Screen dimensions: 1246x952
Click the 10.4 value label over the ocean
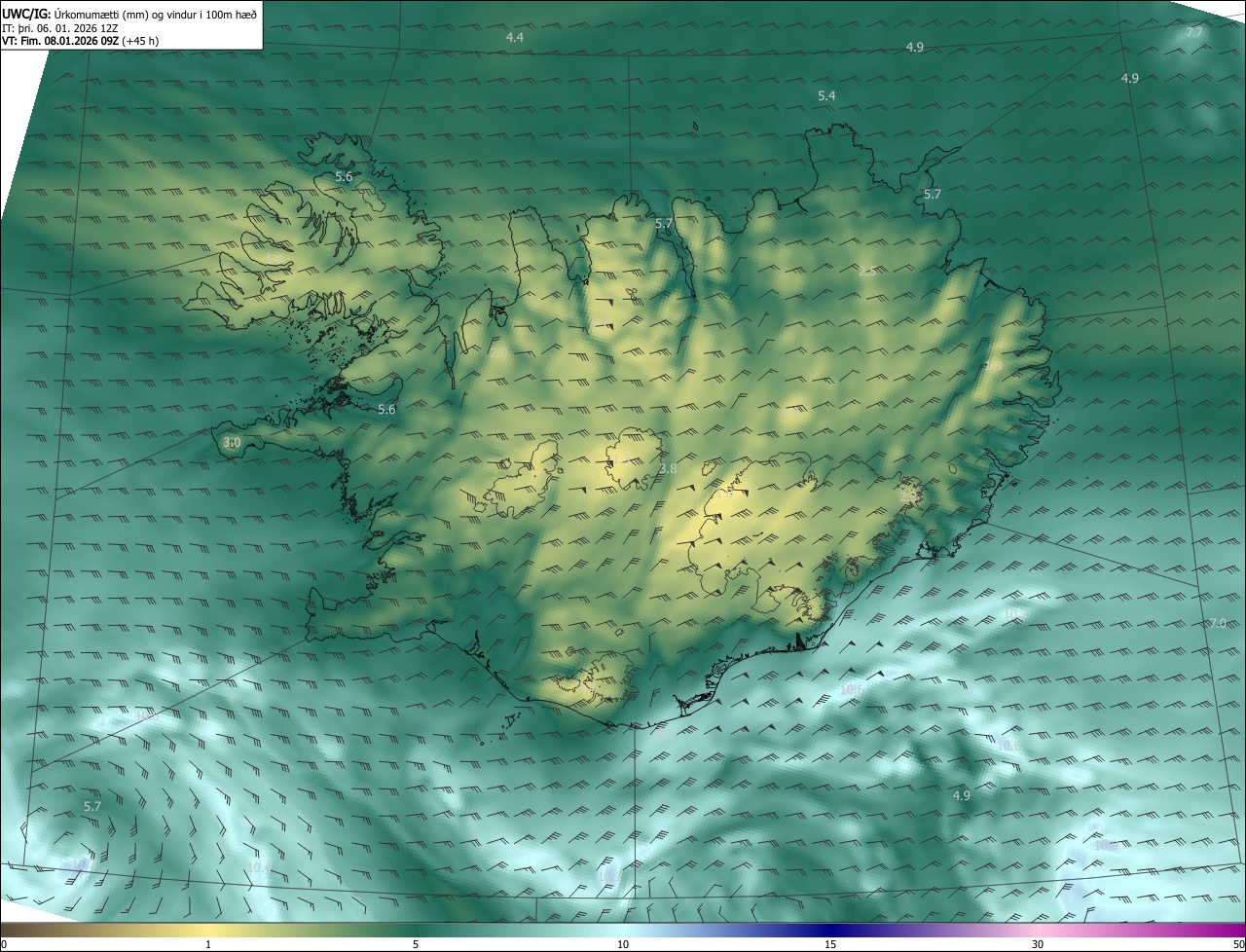[x=259, y=867]
